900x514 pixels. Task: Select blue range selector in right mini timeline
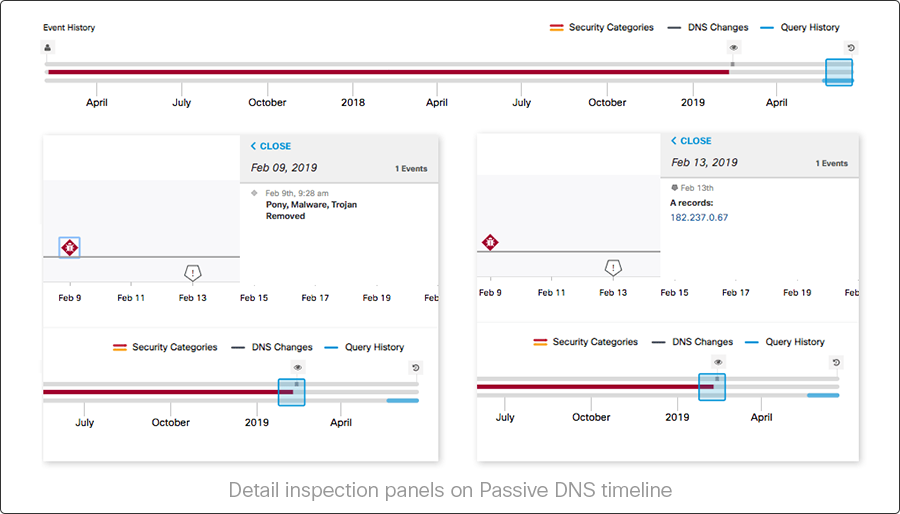[x=712, y=387]
